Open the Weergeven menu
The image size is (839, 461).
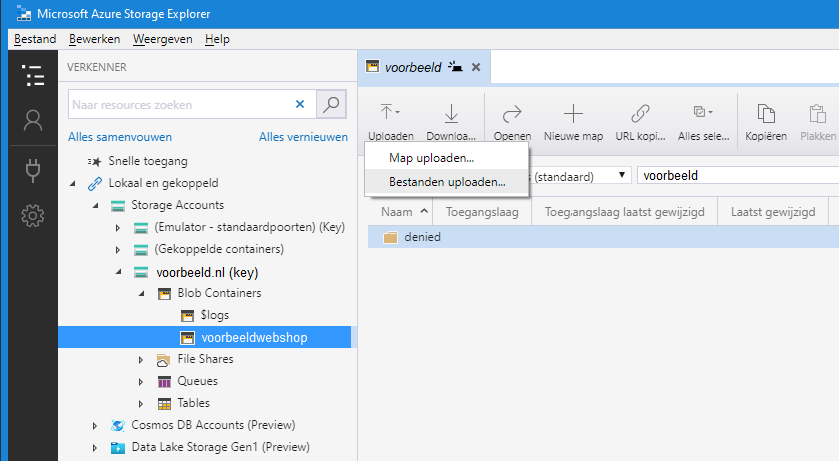(163, 39)
